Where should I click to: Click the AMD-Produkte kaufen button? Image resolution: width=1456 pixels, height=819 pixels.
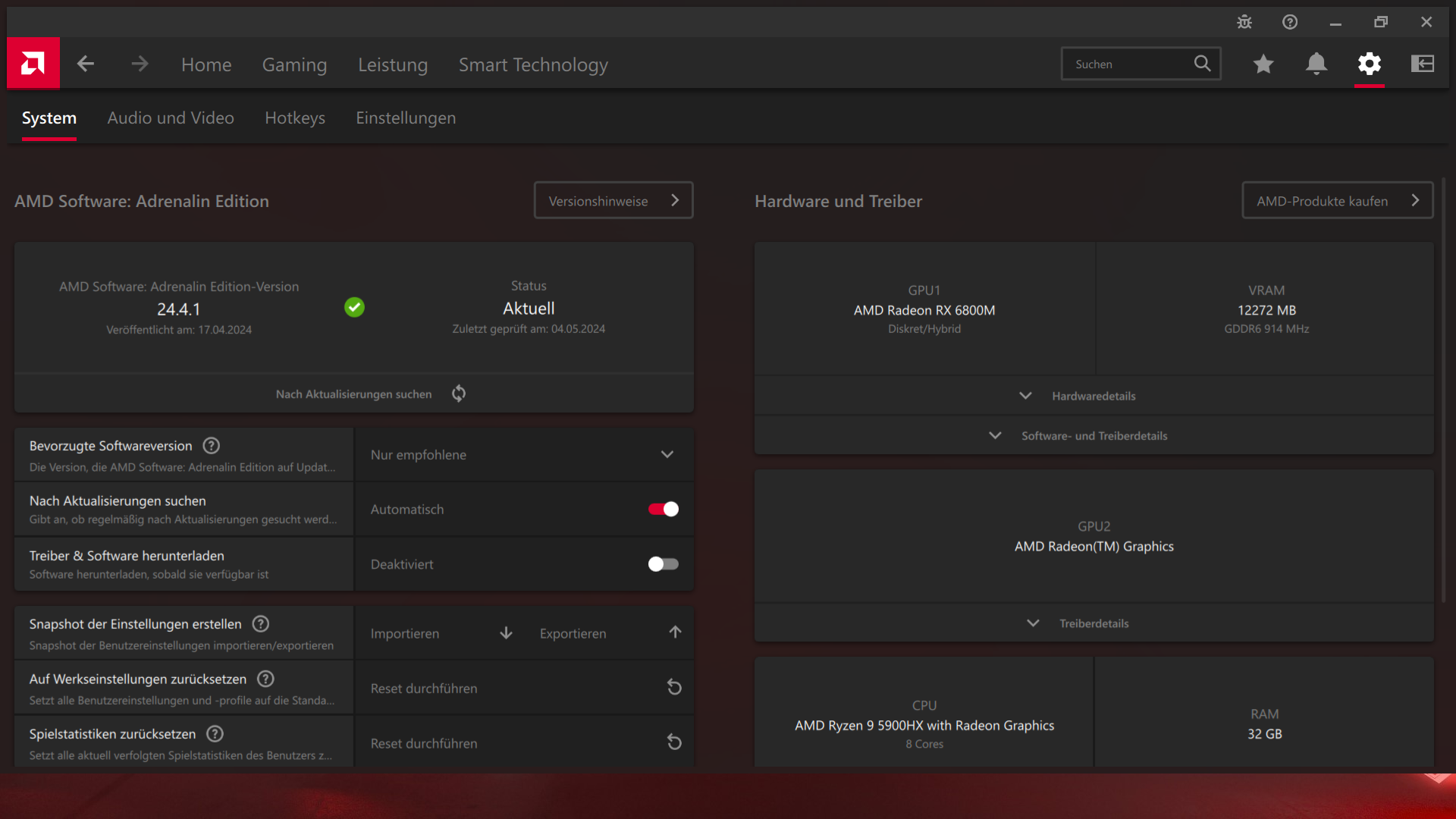tap(1337, 201)
